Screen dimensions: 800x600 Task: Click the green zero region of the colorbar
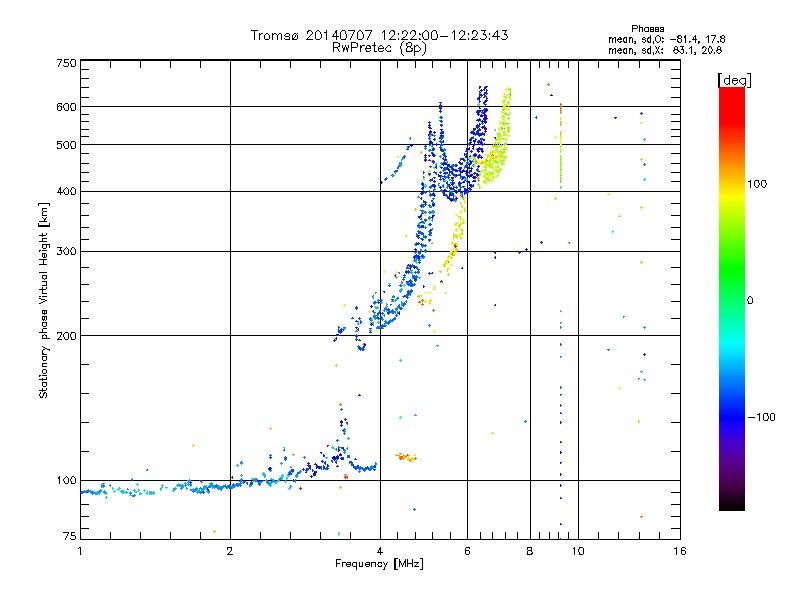(x=732, y=300)
